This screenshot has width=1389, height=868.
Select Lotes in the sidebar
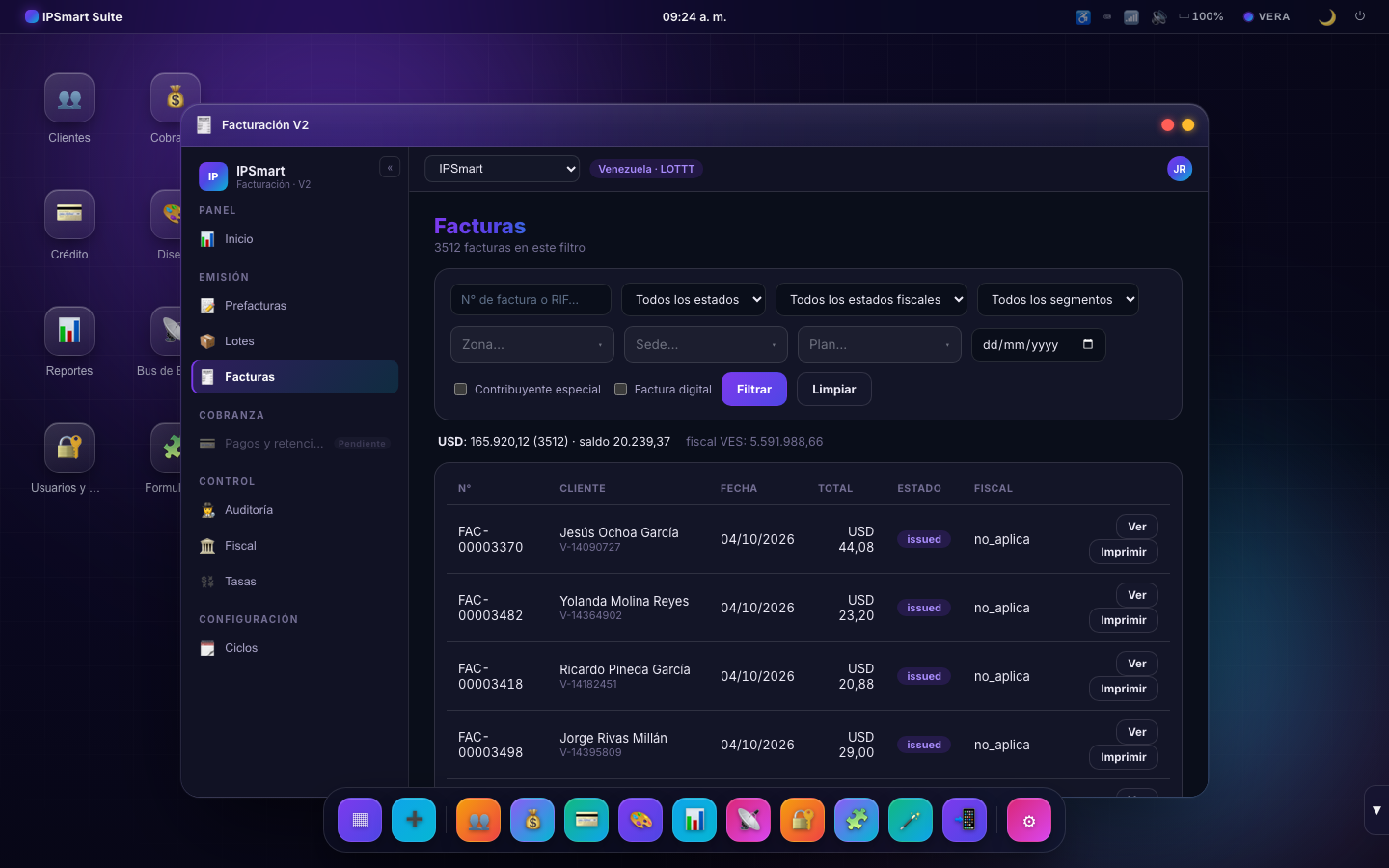[x=295, y=341]
